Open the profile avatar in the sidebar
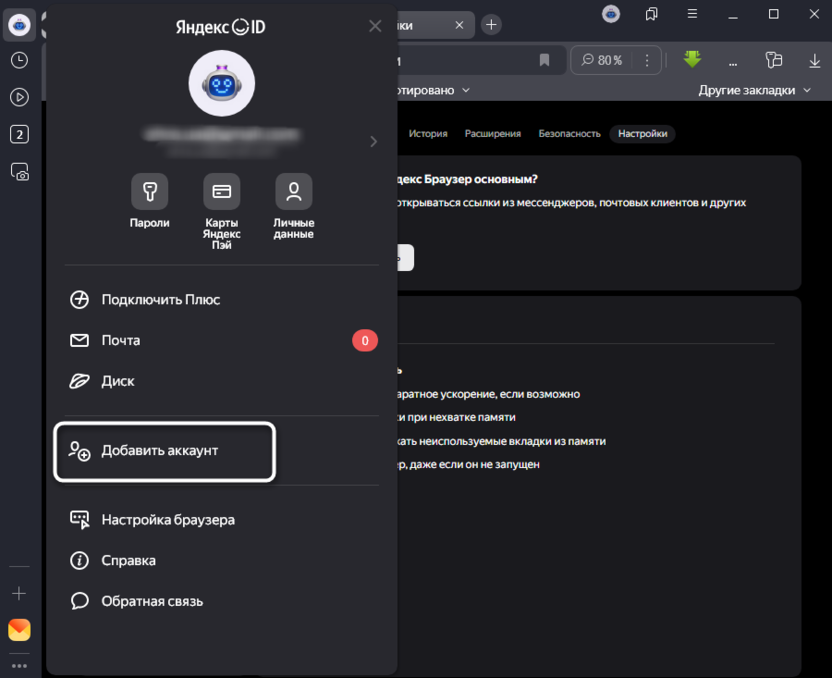 pyautogui.click(x=20, y=25)
